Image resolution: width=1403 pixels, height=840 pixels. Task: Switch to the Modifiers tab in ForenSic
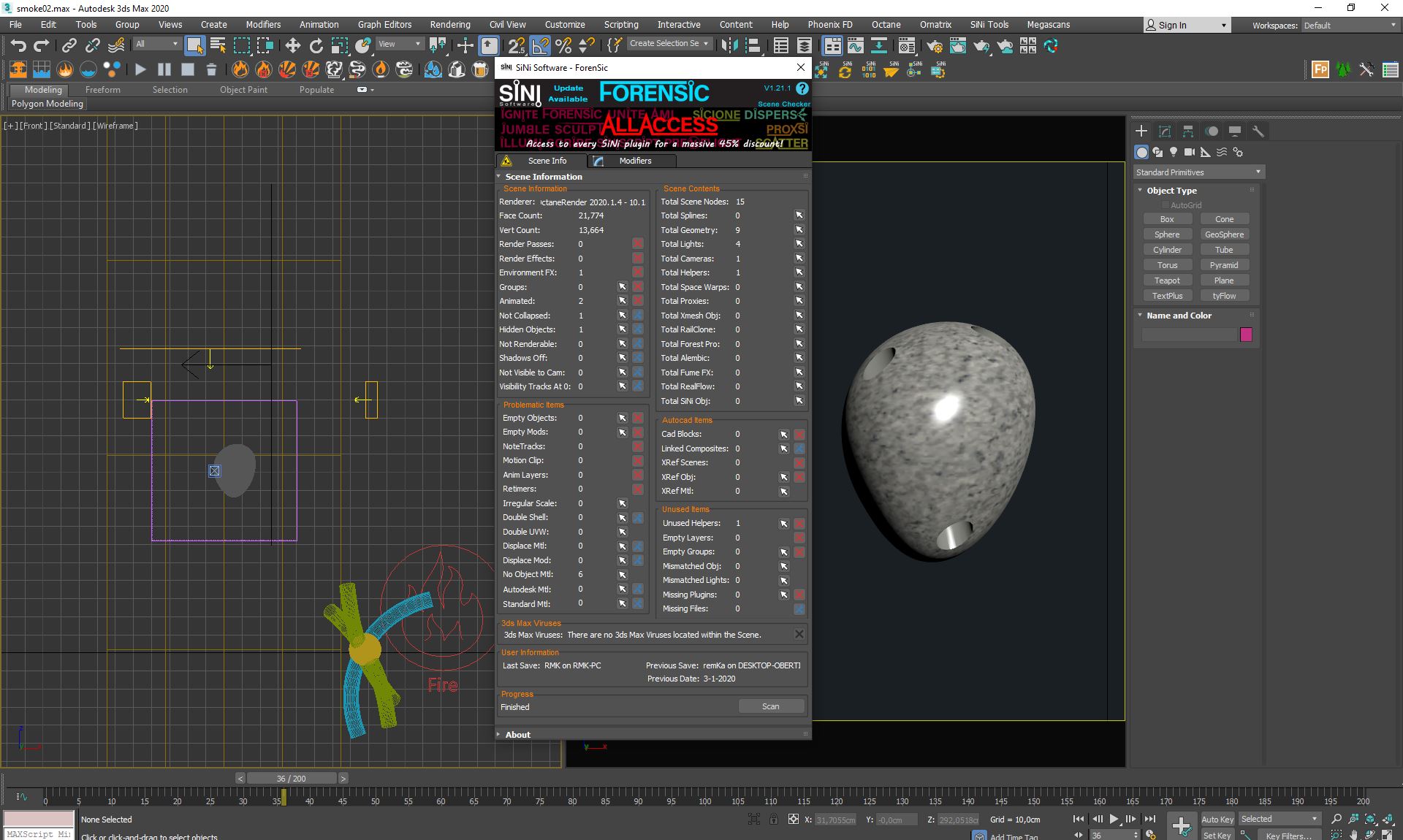coord(633,161)
